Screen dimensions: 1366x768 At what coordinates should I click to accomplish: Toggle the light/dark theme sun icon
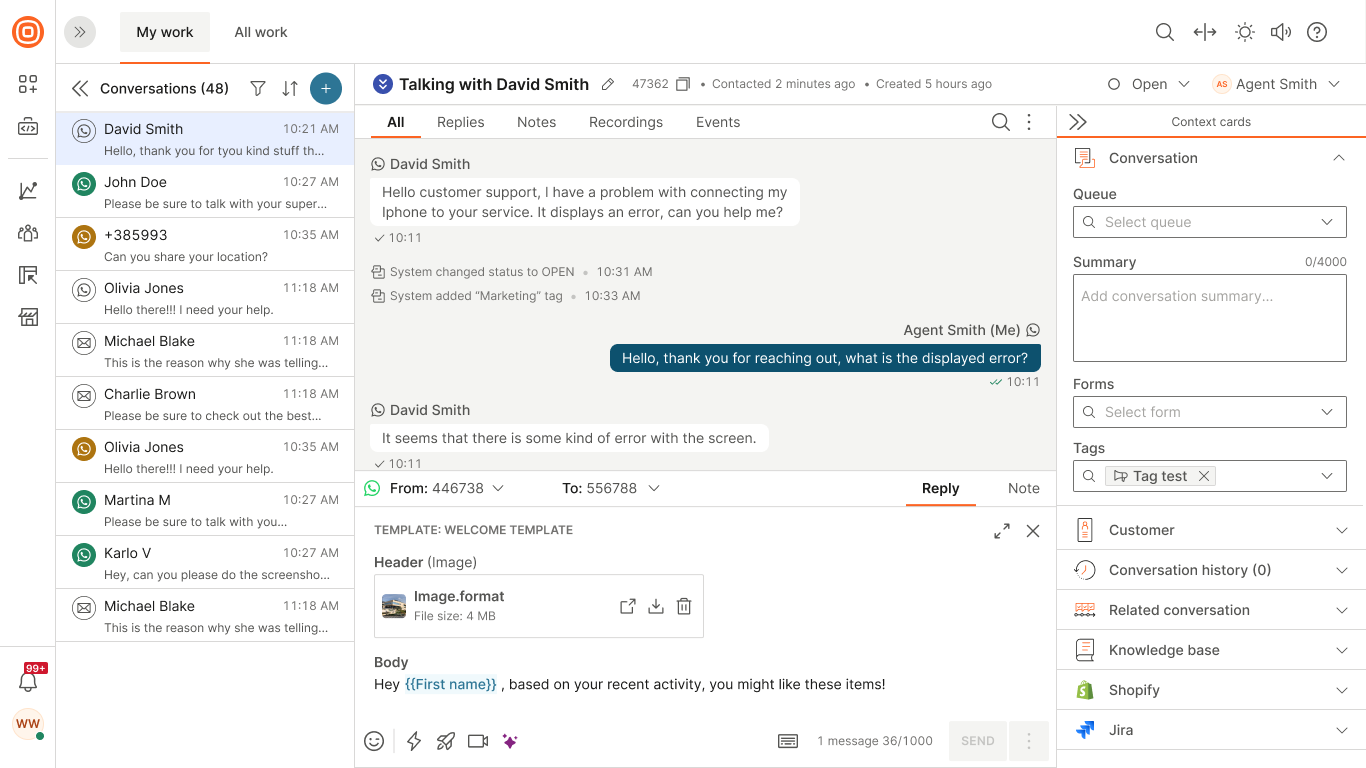tap(1245, 32)
